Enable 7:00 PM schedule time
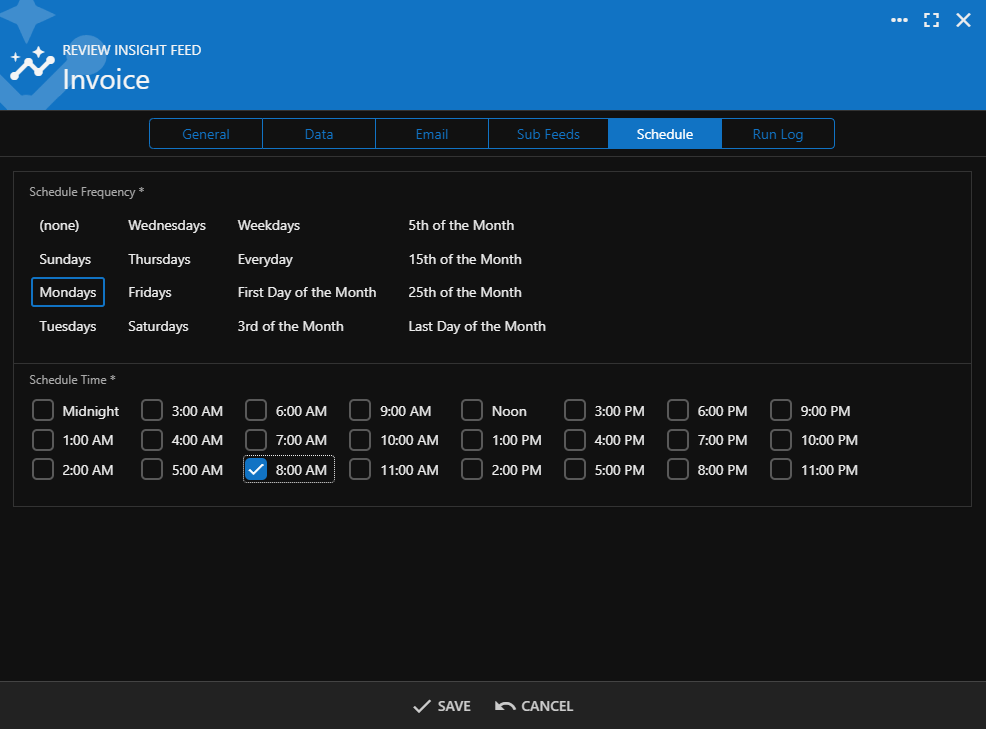 tap(678, 440)
